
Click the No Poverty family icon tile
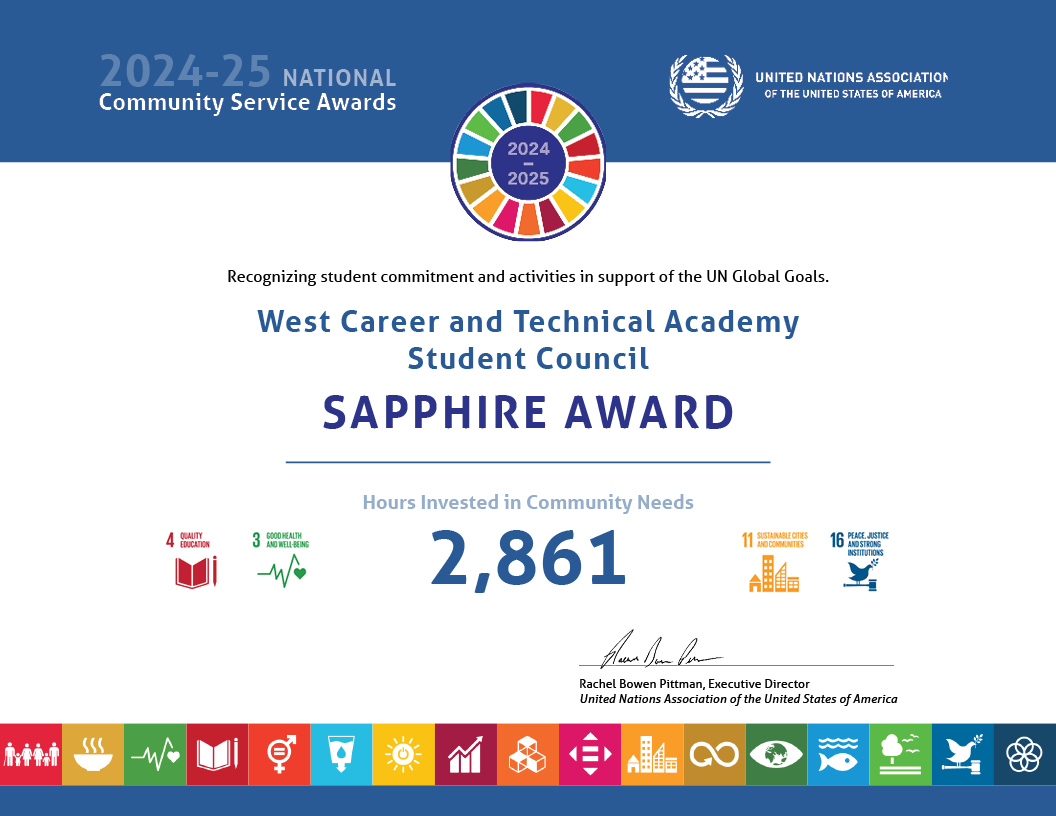point(31,754)
